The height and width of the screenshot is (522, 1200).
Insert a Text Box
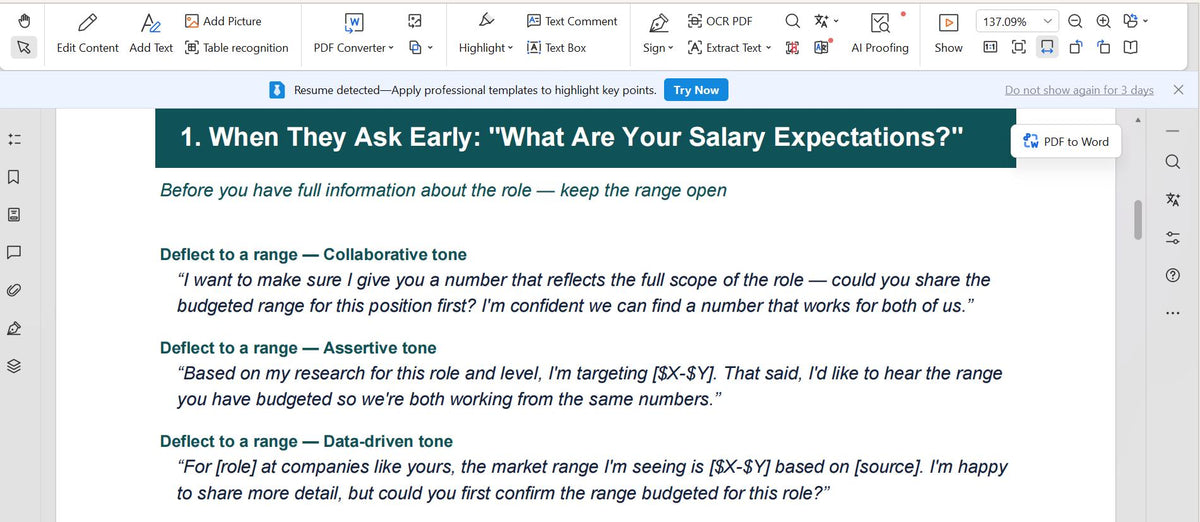click(556, 47)
